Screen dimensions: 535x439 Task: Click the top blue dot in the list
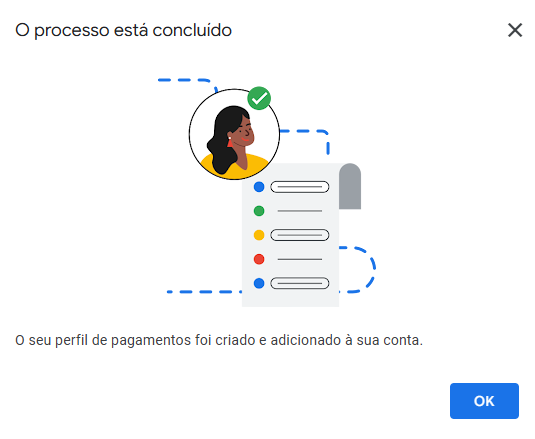click(x=259, y=187)
